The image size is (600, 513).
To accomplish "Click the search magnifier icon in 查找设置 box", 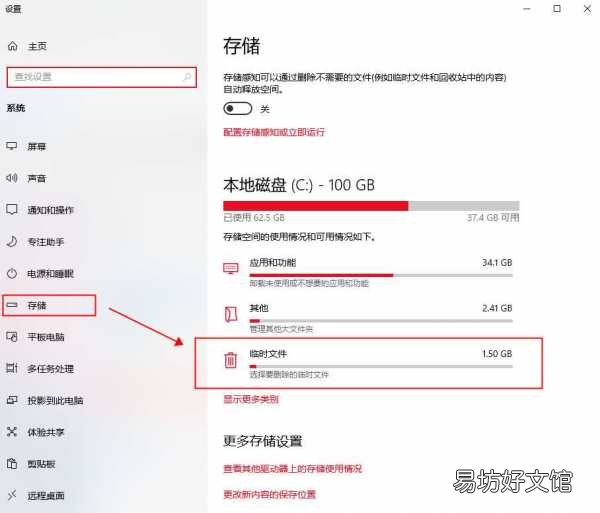I will [x=187, y=77].
